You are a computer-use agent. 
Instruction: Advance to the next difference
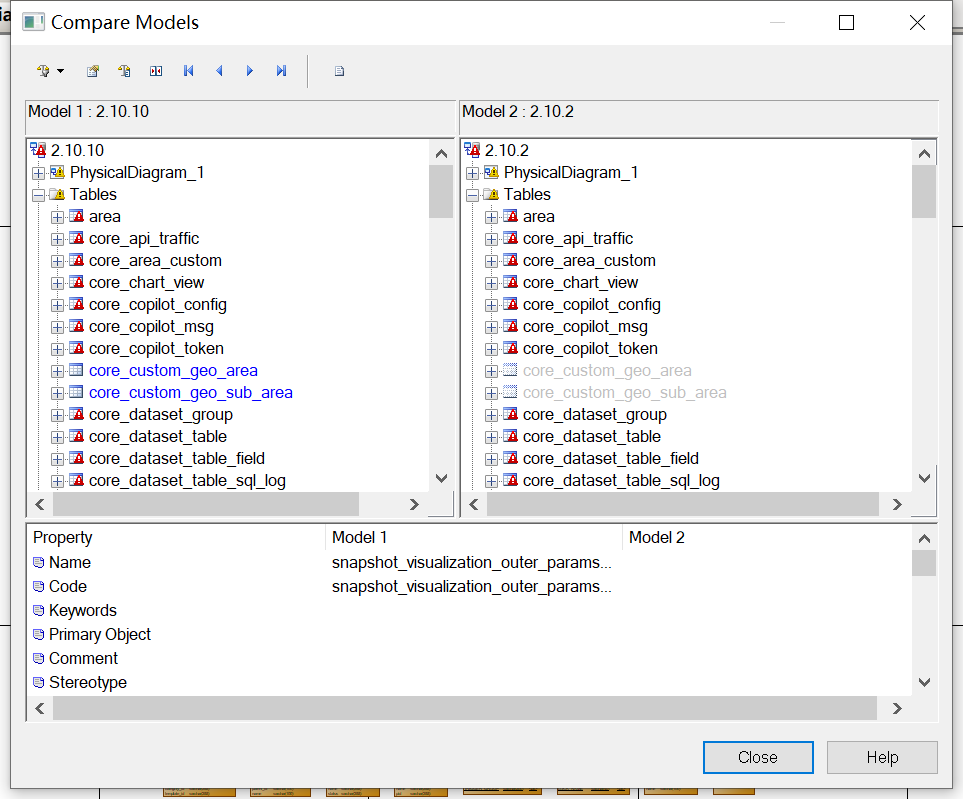pos(250,71)
